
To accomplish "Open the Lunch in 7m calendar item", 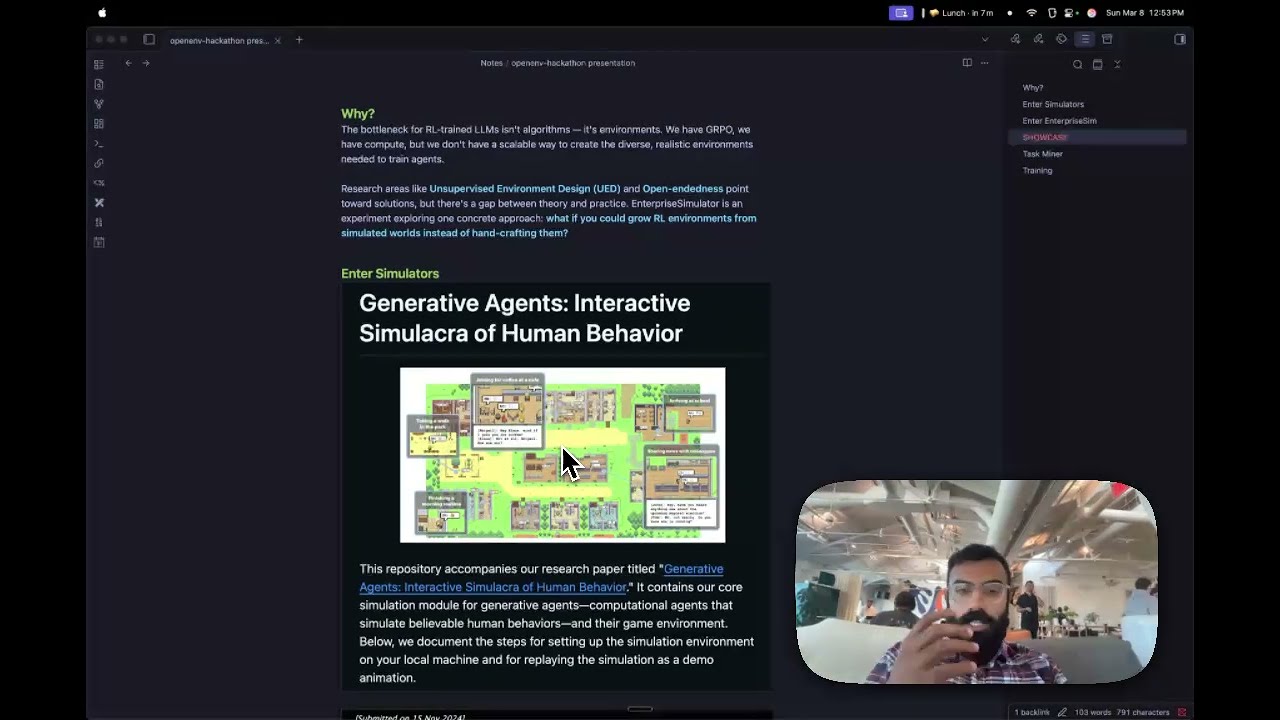I will tap(960, 13).
